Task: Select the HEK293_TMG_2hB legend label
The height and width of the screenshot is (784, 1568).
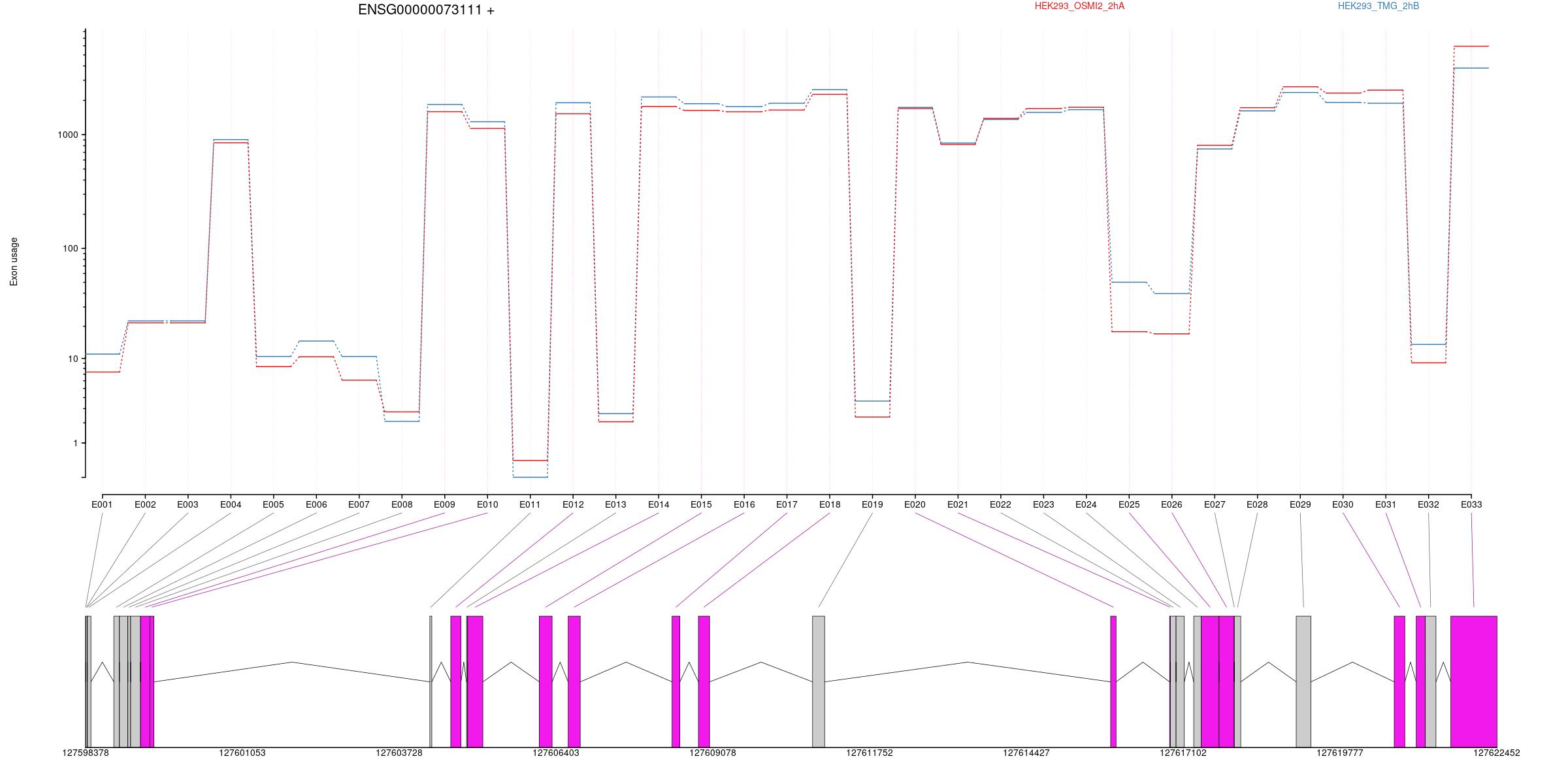Action: (x=1379, y=6)
